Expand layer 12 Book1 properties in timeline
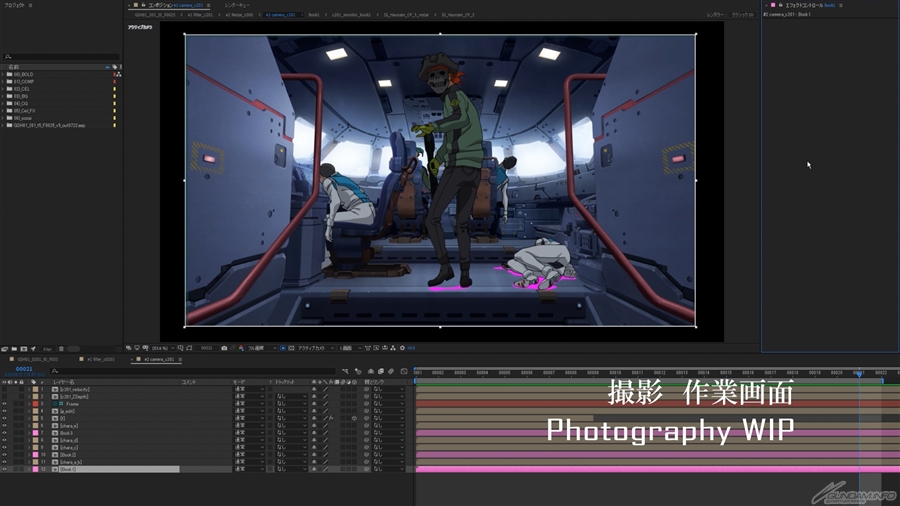 point(29,469)
